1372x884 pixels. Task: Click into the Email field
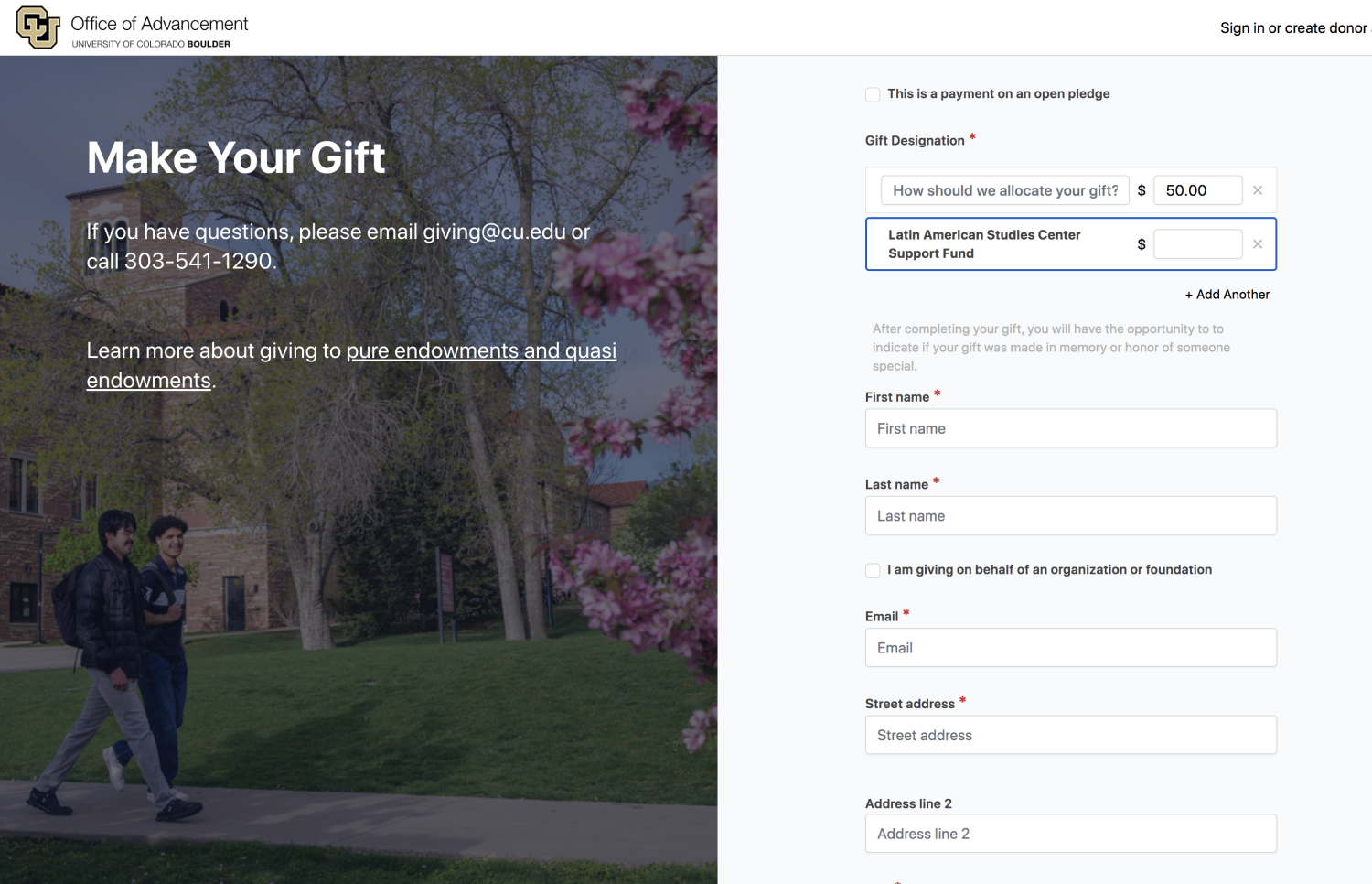(1070, 648)
